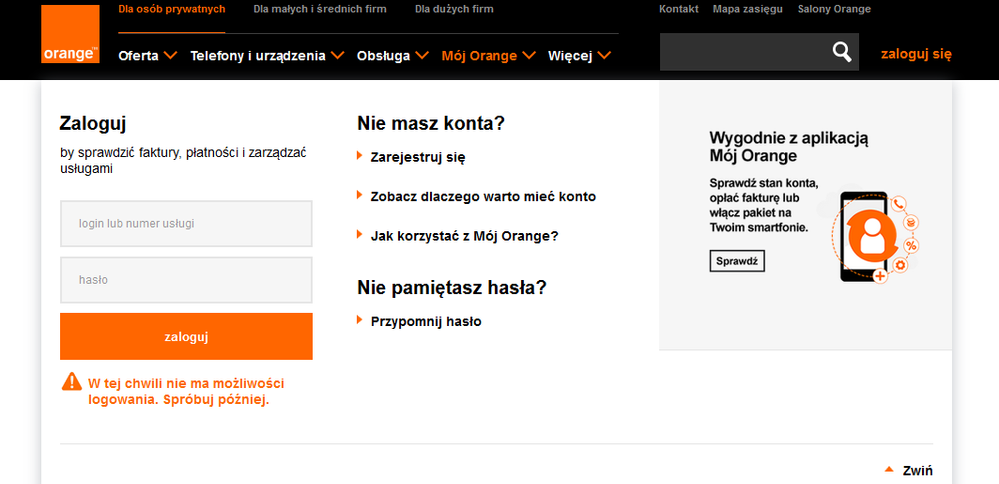Click the orange warning triangle icon
Image resolution: width=999 pixels, height=484 pixels.
click(x=71, y=381)
